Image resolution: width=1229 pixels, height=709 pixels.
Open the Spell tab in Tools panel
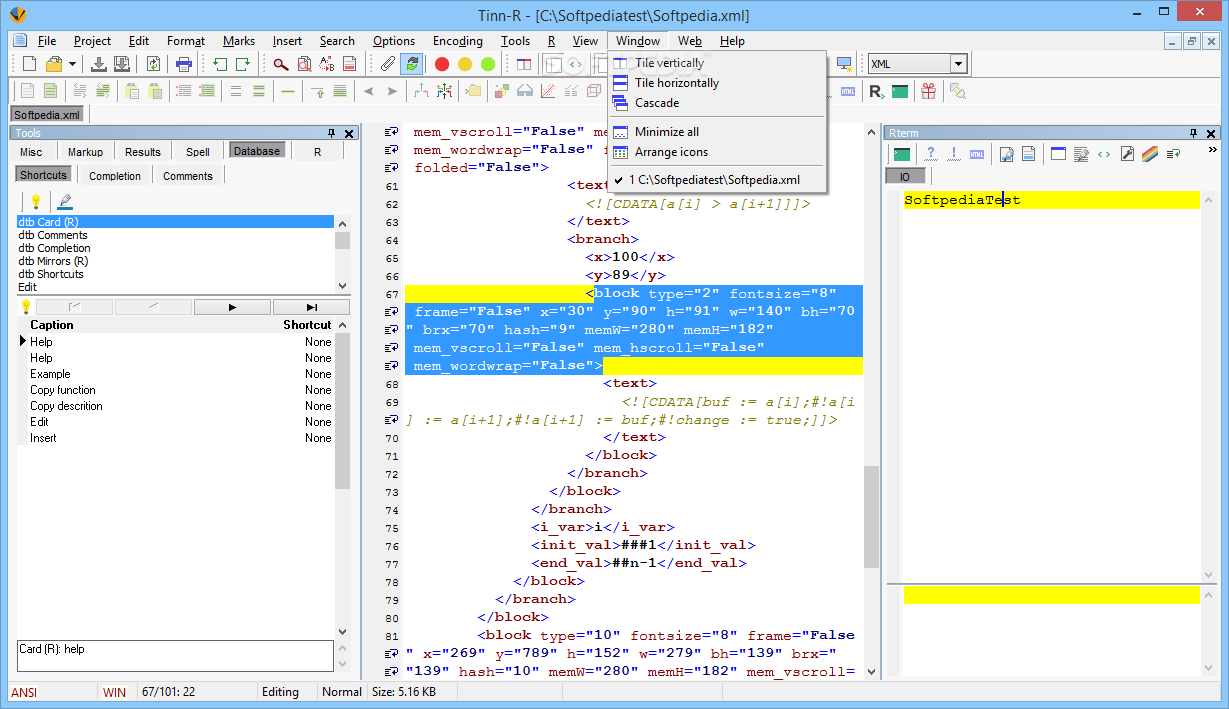[198, 152]
